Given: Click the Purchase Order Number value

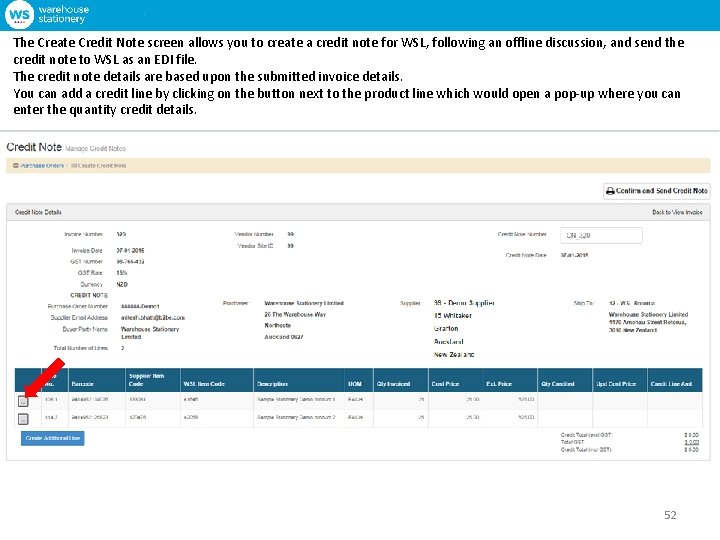Looking at the screenshot, I should click(140, 306).
